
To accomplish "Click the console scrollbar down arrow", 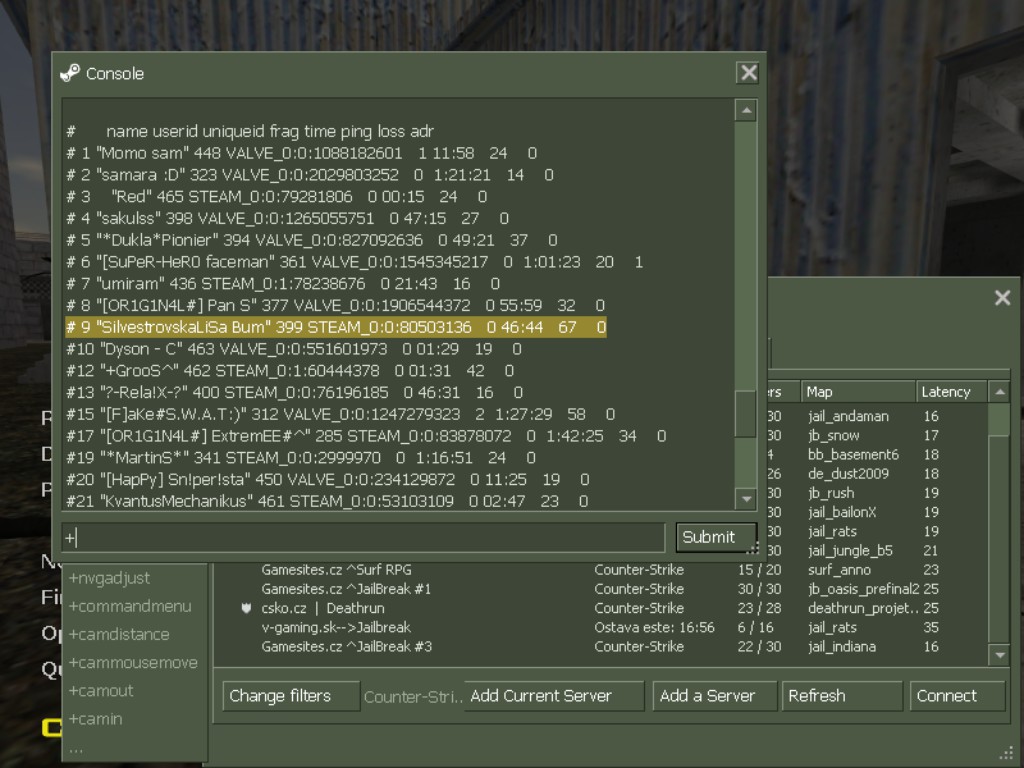I will 746,499.
